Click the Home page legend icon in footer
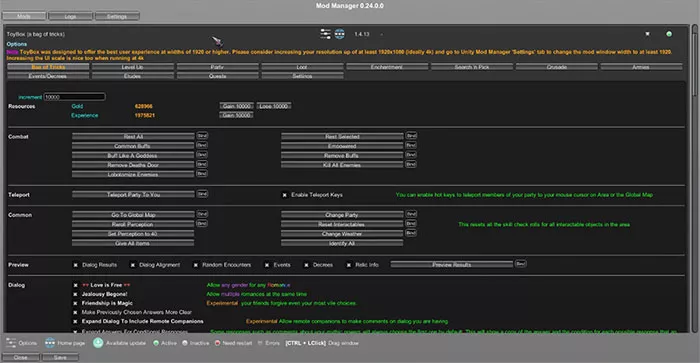The width and height of the screenshot is (700, 363). (x=50, y=343)
